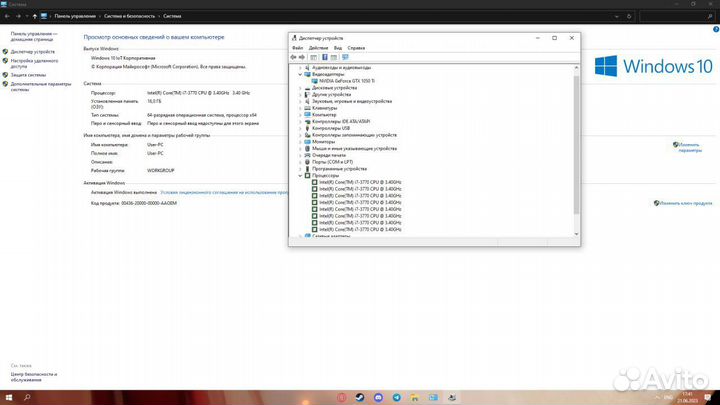This screenshot has height=405, width=720.
Task: Click Изменить ключ продукта link
Action: [x=686, y=203]
